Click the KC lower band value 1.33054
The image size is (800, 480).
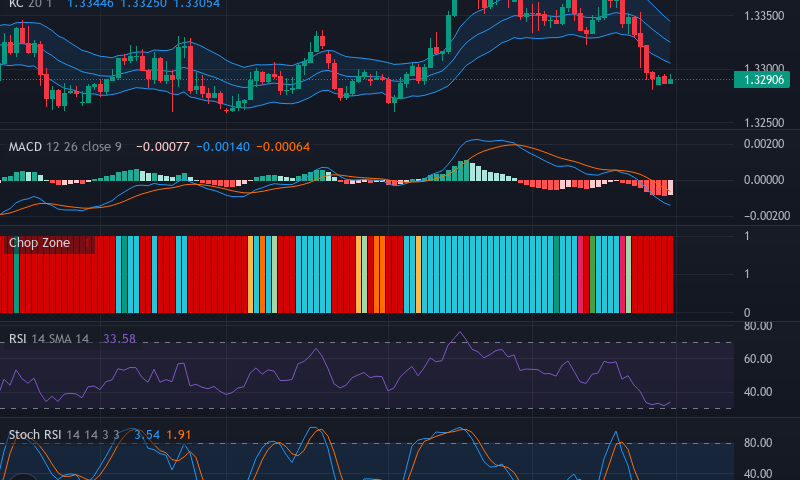197,4
